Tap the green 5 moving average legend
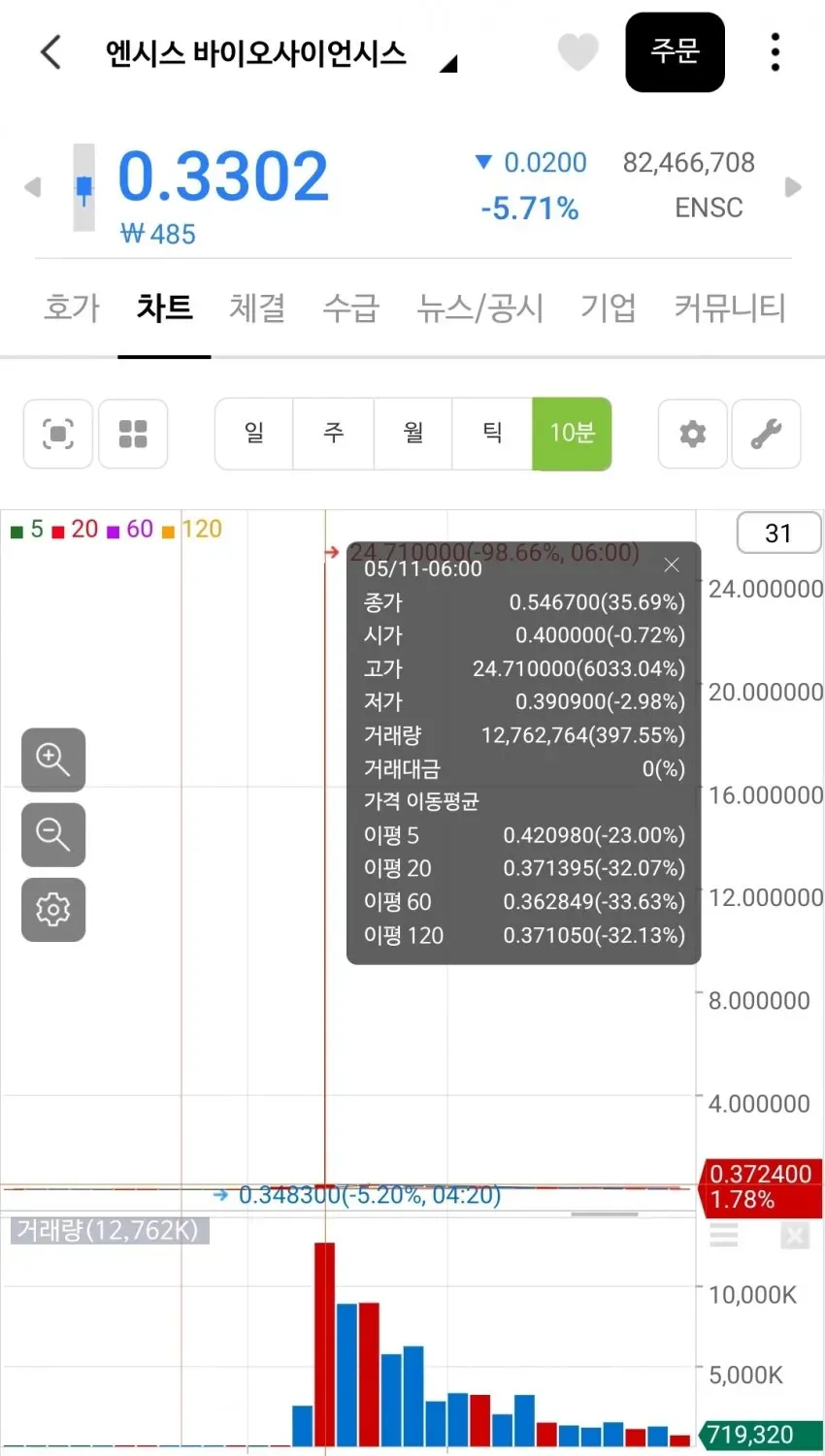 point(27,530)
